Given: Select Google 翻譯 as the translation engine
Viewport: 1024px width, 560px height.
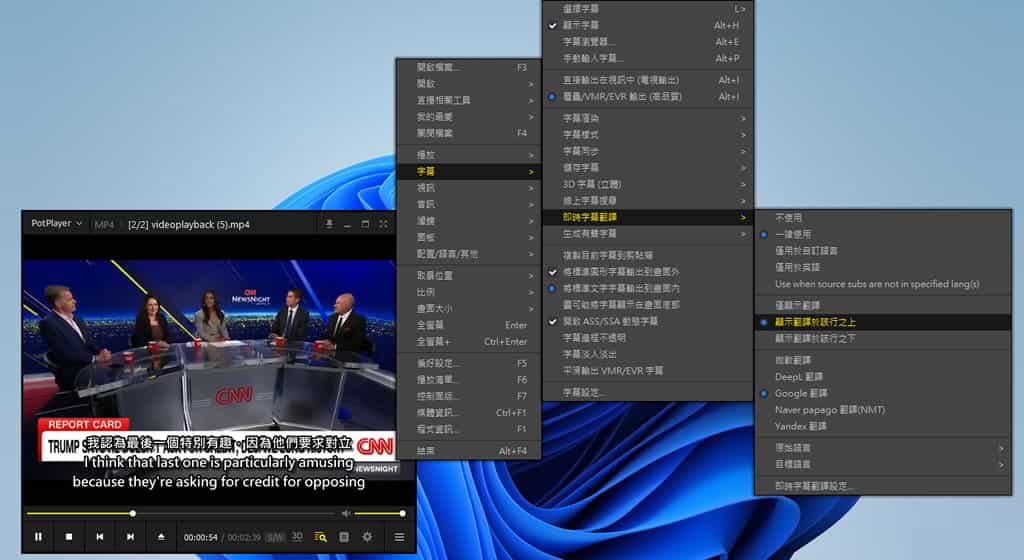Looking at the screenshot, I should 882,393.
